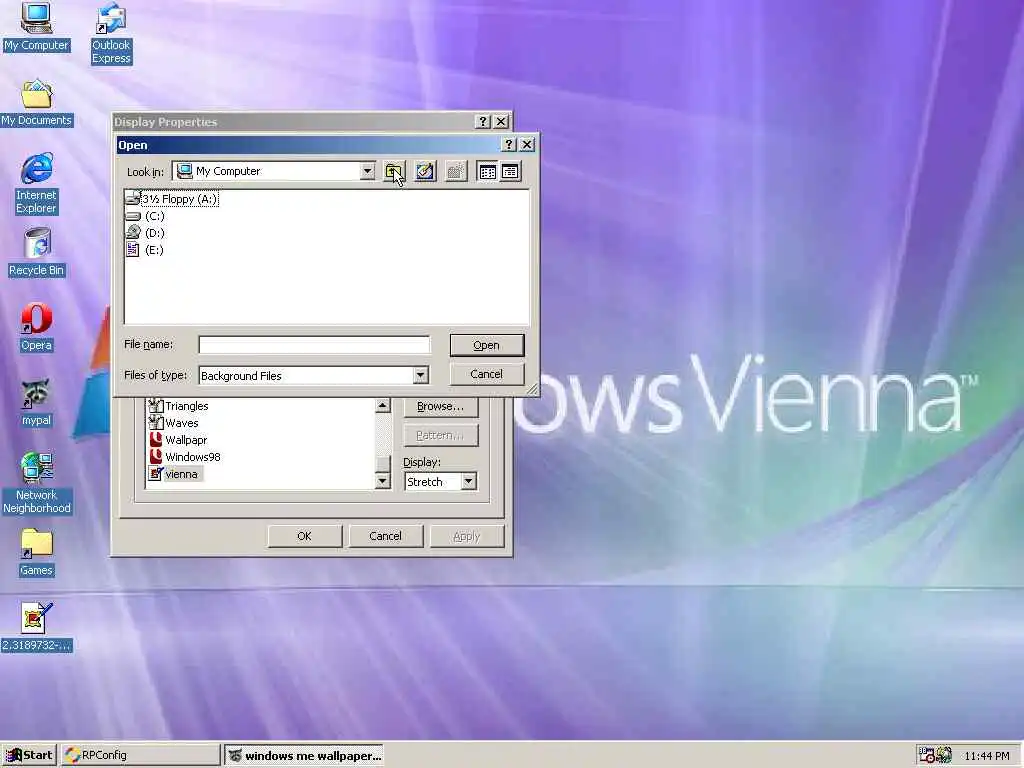The width and height of the screenshot is (1024, 768).
Task: Select the 2,3189732 image file on desktop
Action: [37, 627]
